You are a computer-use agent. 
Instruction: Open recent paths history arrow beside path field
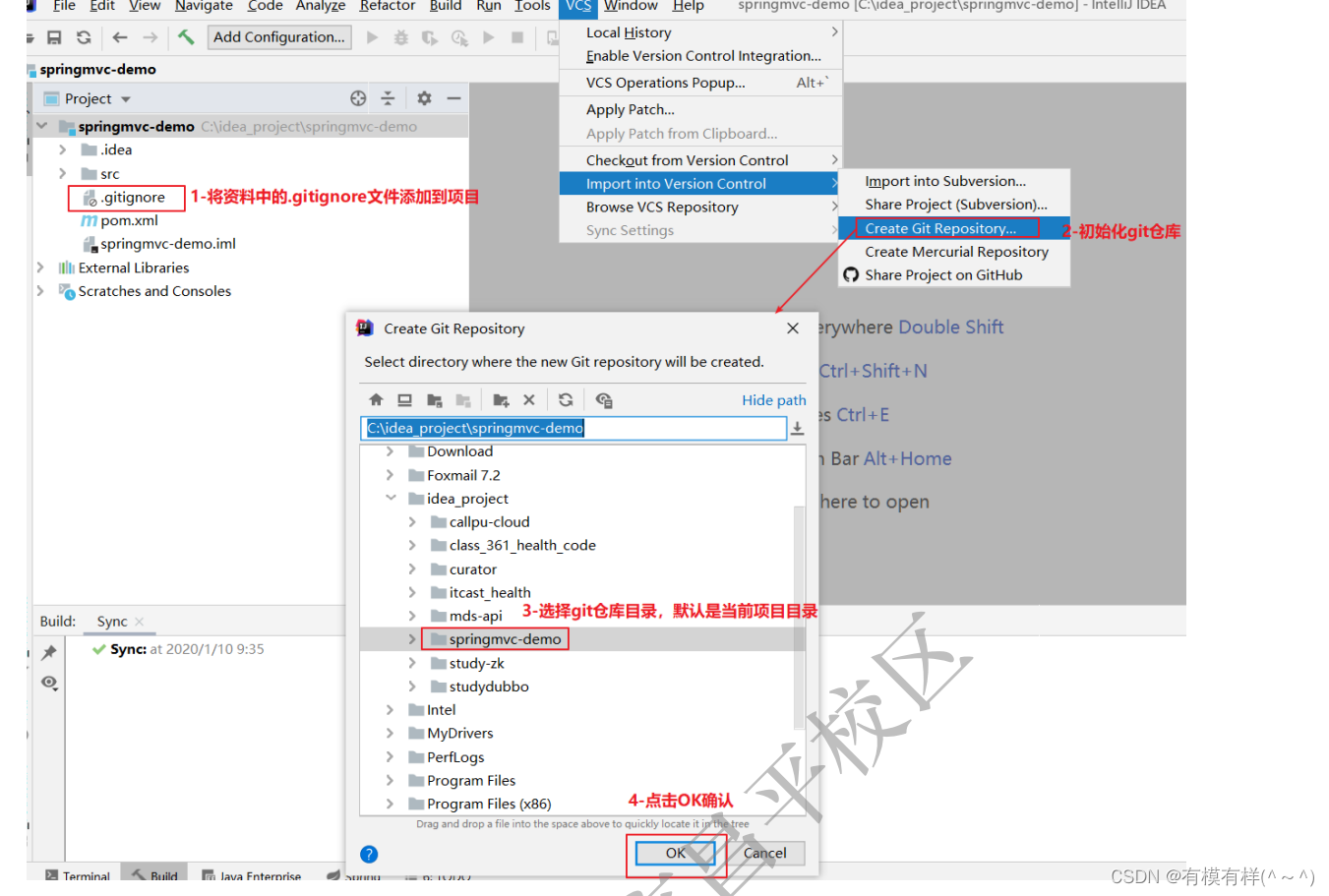tap(797, 428)
